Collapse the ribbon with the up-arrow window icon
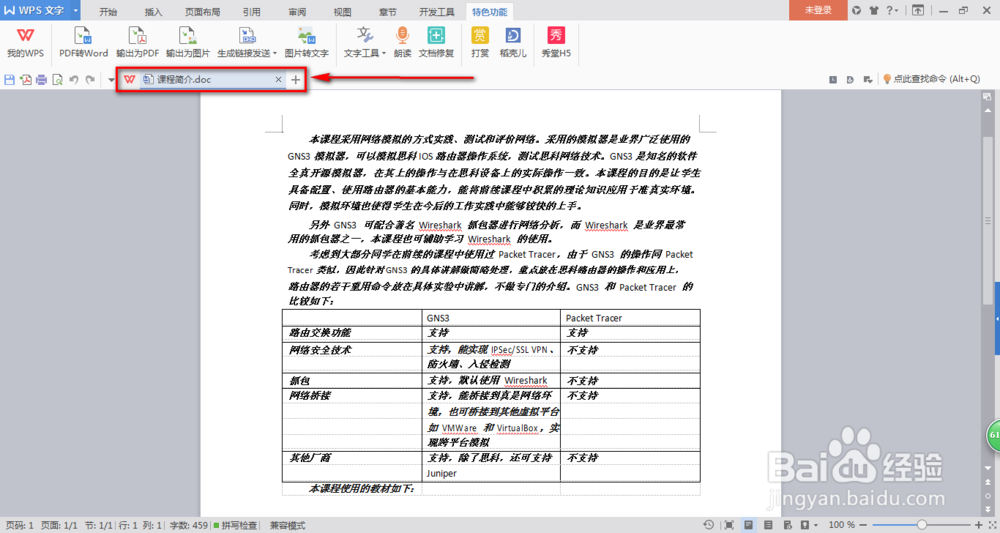 [918, 10]
